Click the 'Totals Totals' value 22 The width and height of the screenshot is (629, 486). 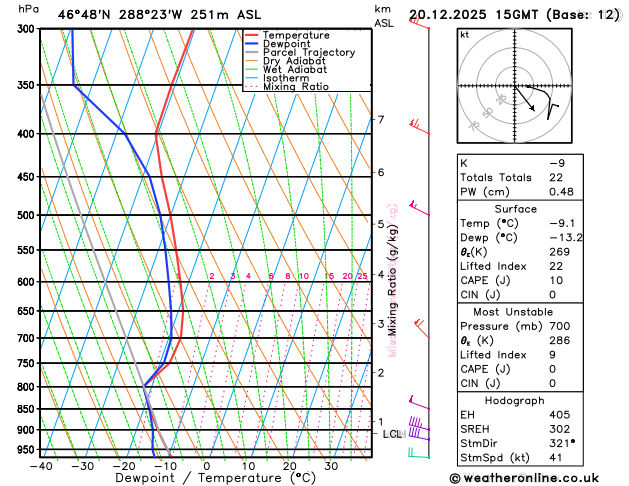click(x=556, y=178)
